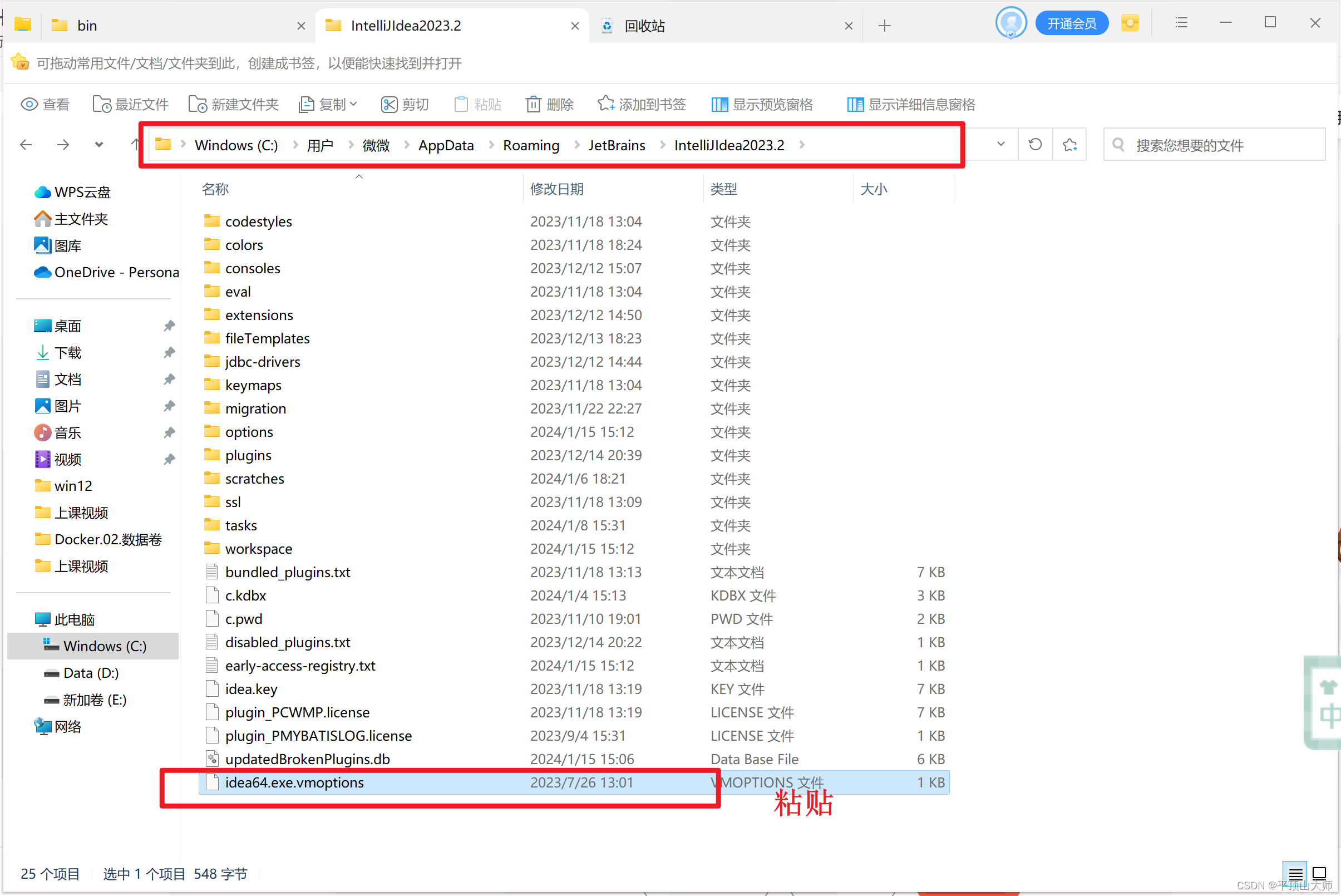The height and width of the screenshot is (896, 1341).
Task: Expand the address bar history dropdown
Action: (1000, 145)
